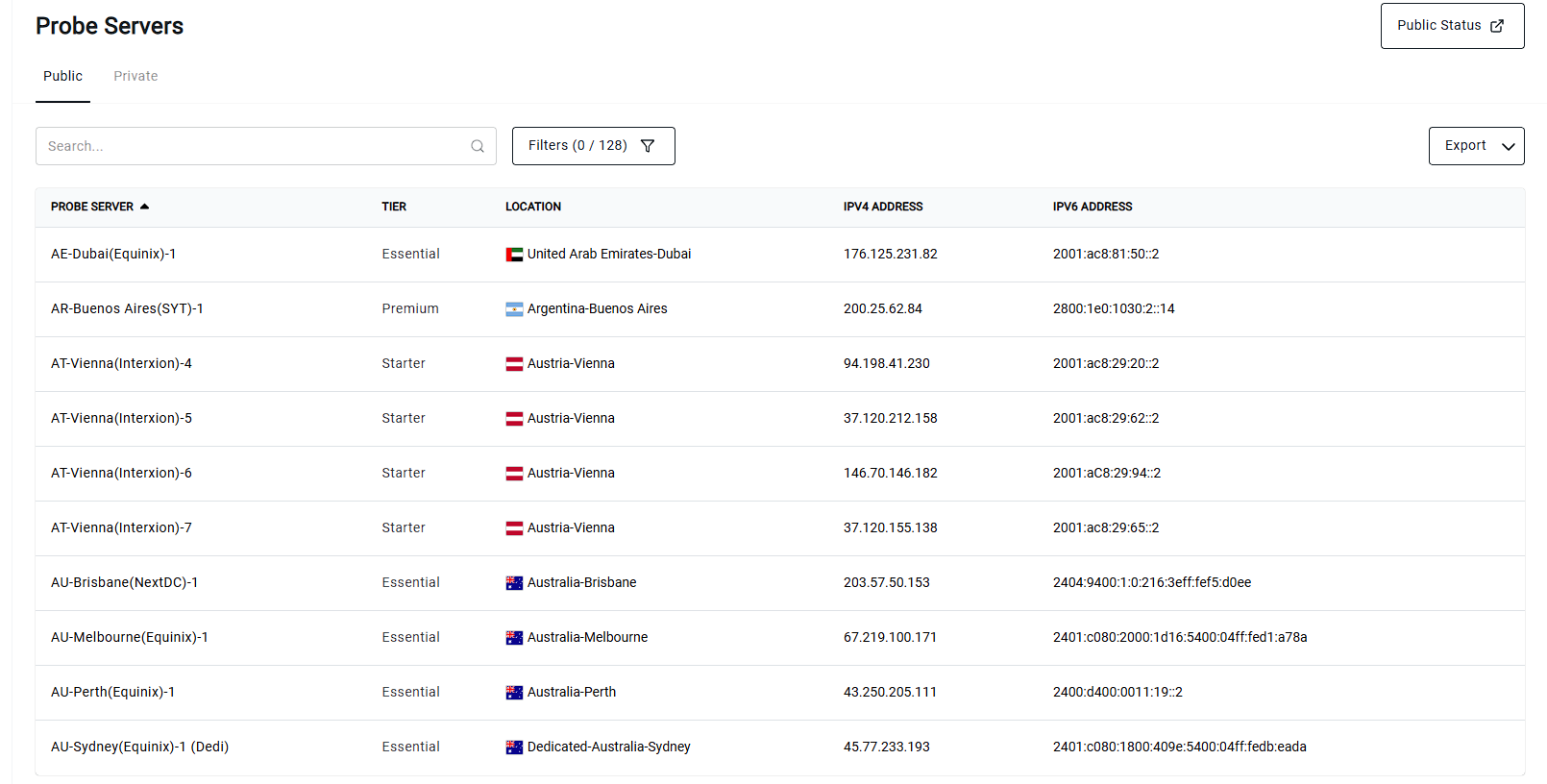
Task: Click the IPv4 Address column header
Action: tap(883, 207)
